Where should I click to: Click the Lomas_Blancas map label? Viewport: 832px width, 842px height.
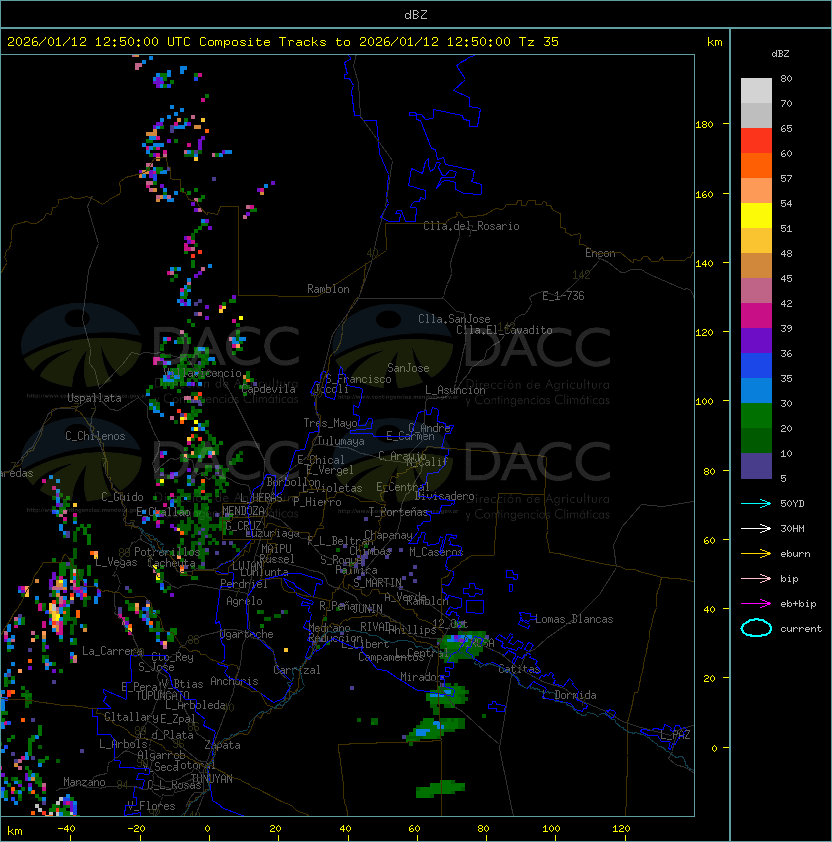(574, 619)
